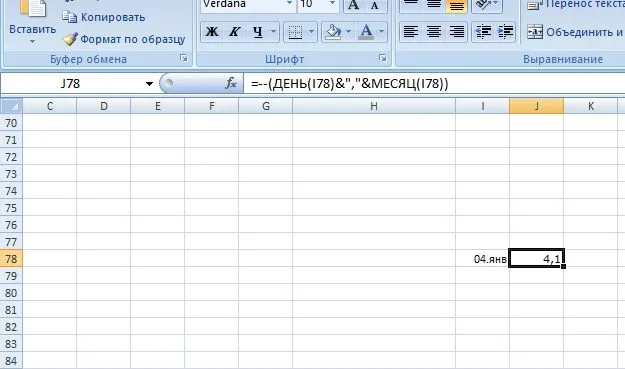Select column E header
This screenshot has width=625, height=369.
coord(157,106)
